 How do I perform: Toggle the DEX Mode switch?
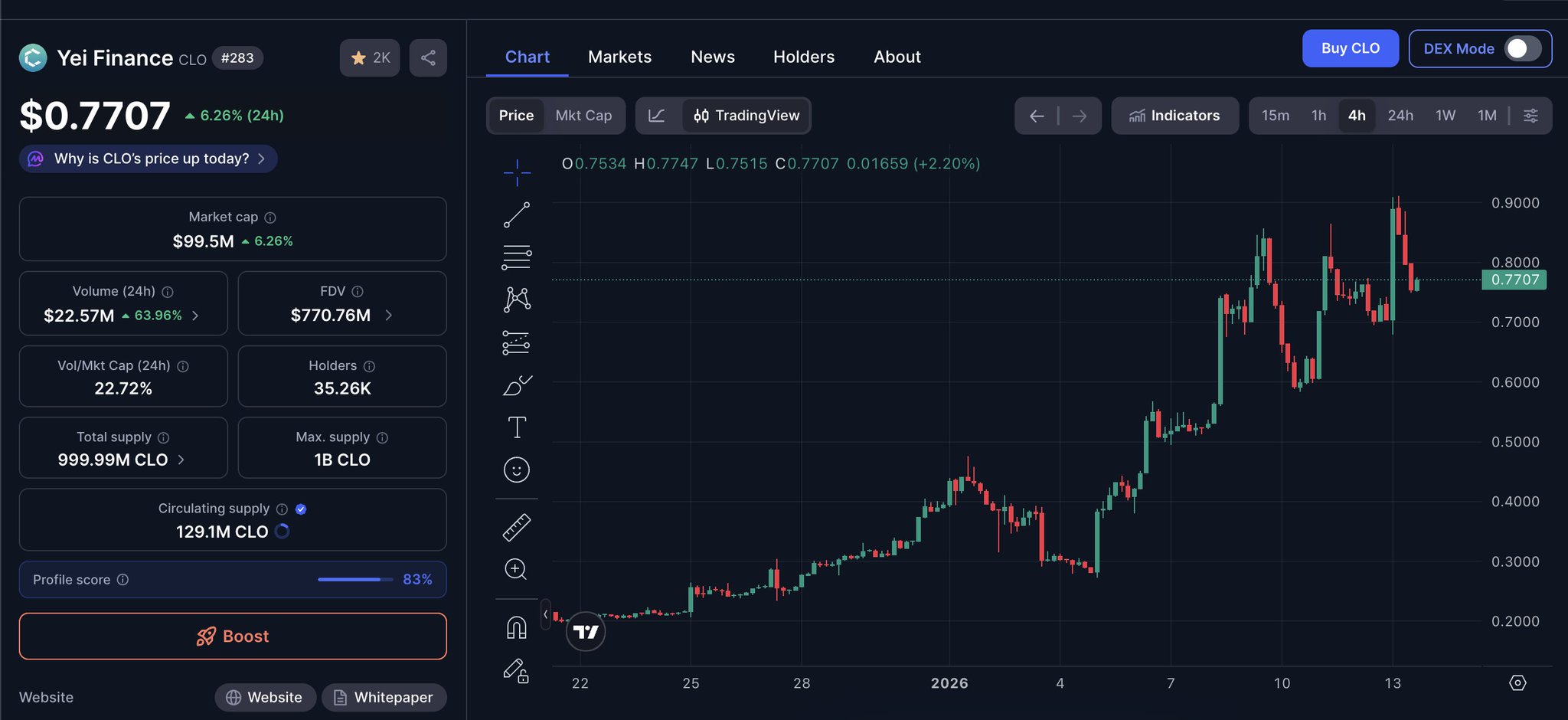click(1522, 49)
